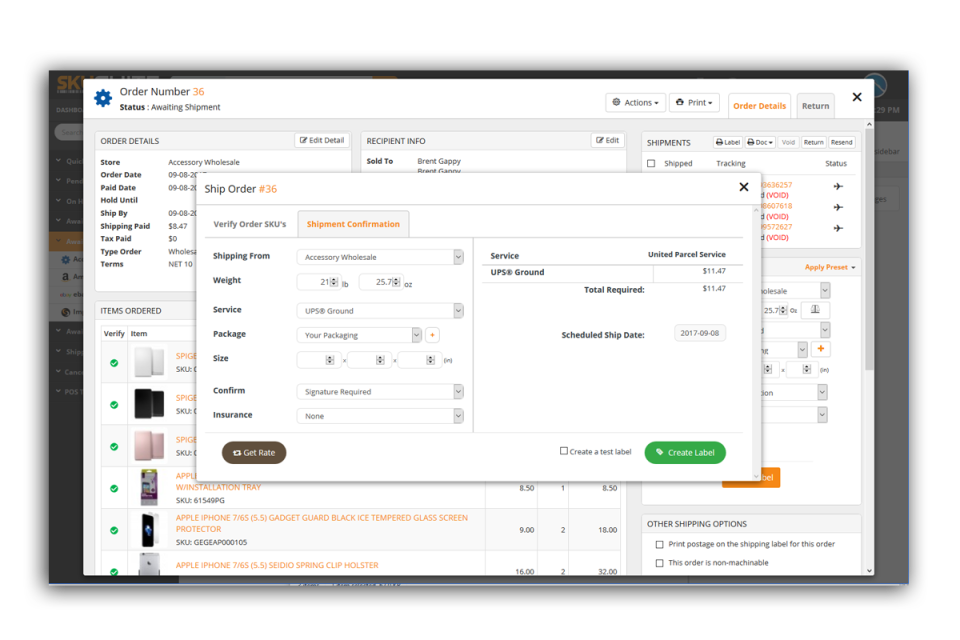Open the Service dropdown showing UPS® Ground
Screen dimensions: 960x640
click(x=380, y=310)
